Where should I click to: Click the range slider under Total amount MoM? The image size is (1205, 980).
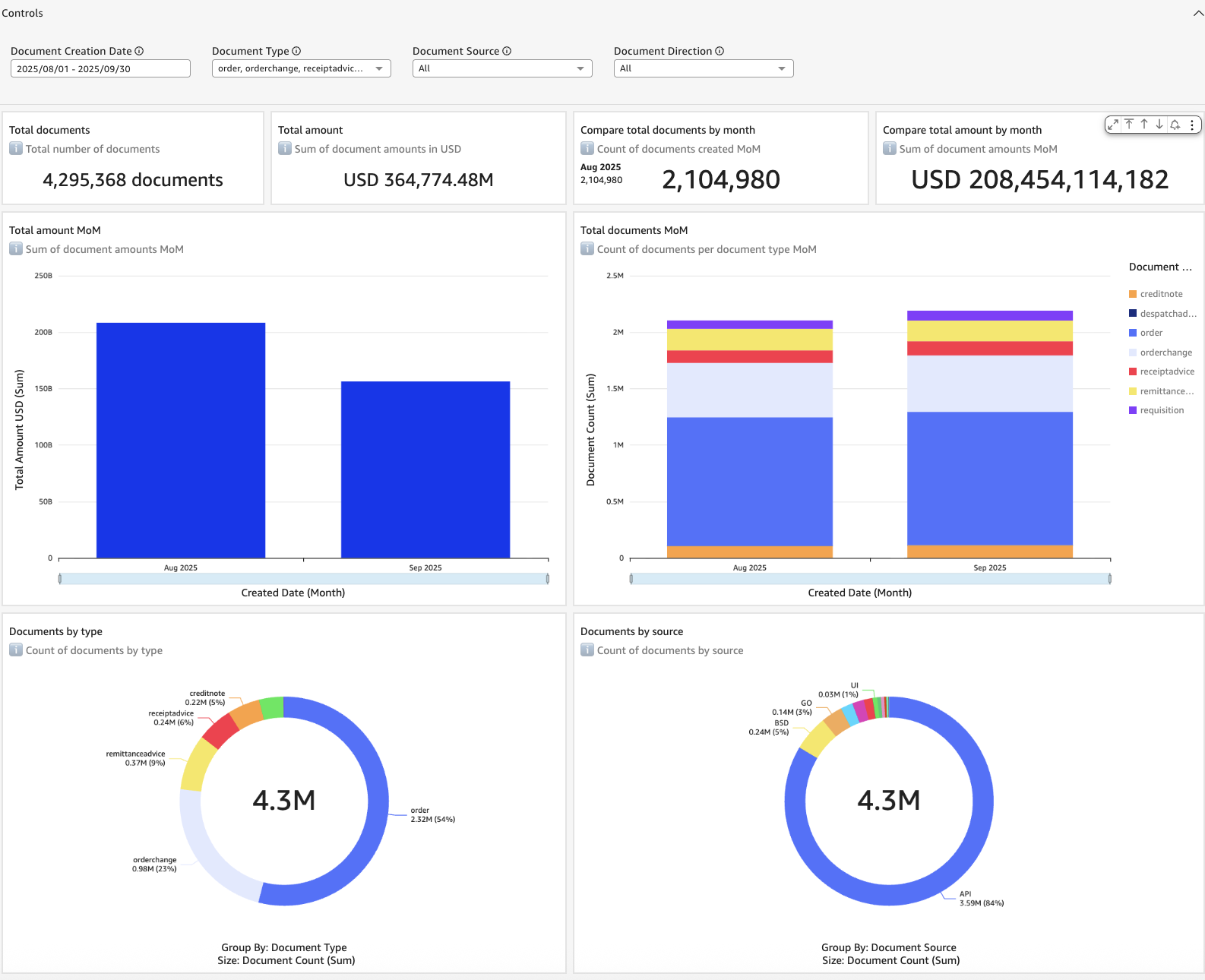(x=303, y=579)
